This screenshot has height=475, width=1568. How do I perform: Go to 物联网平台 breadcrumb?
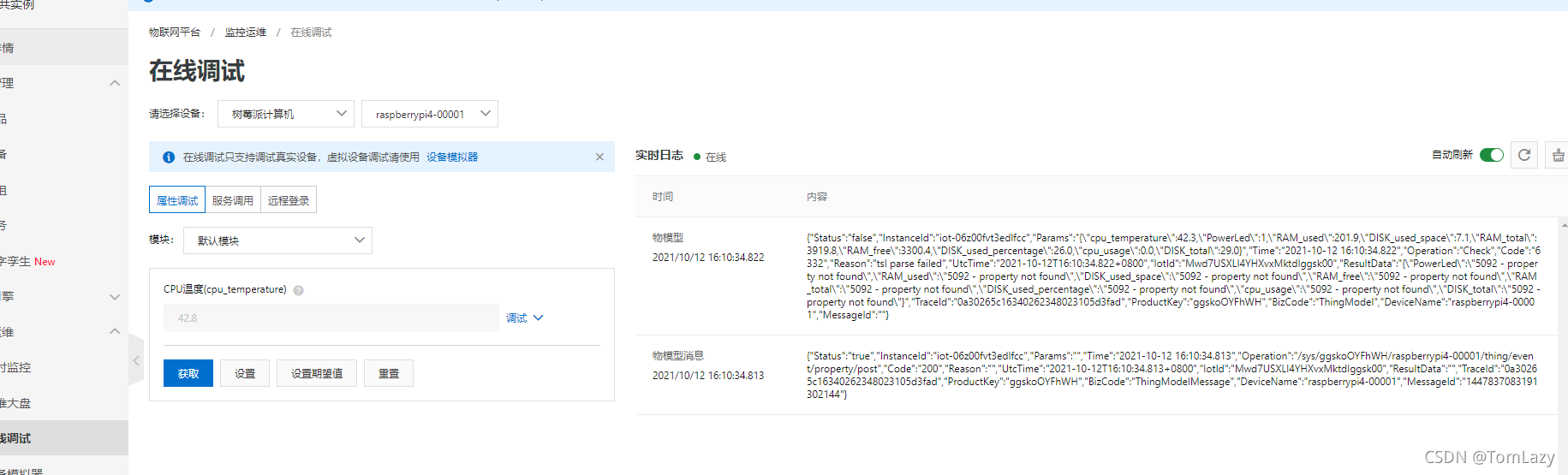(175, 33)
